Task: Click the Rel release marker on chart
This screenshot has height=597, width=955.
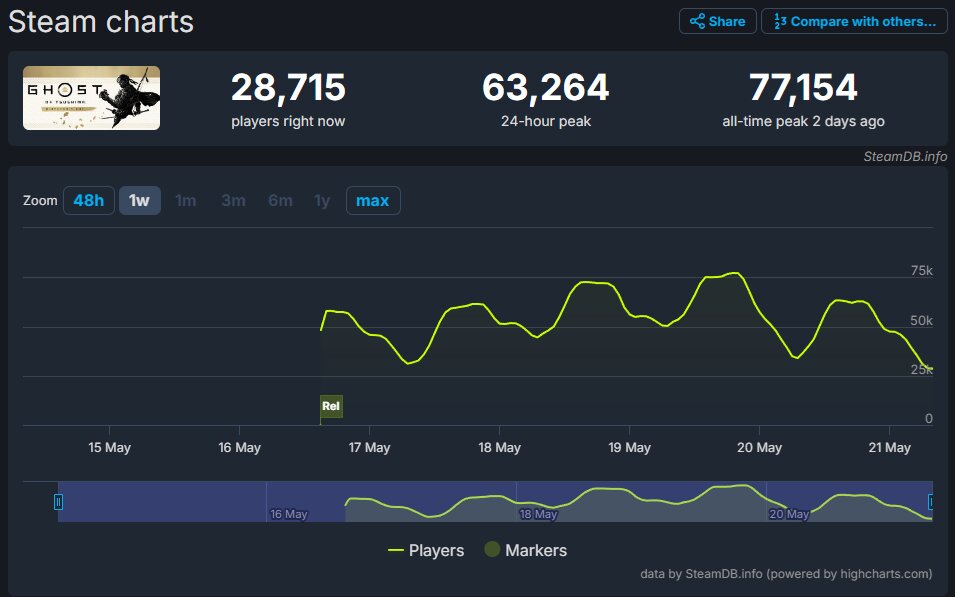Action: click(331, 406)
